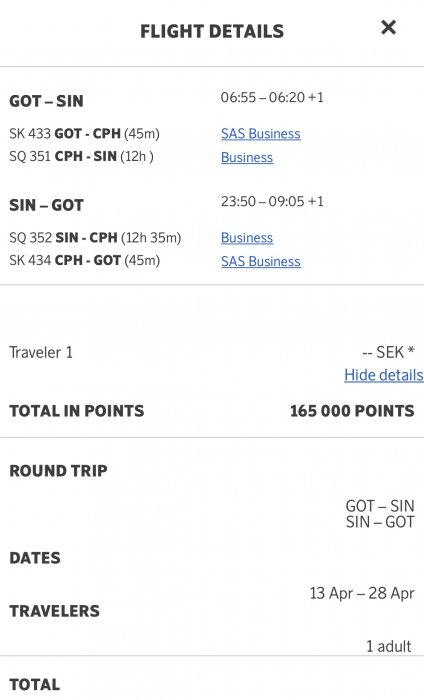
Task: Click the SK 434 CPH - GOT segment
Action: click(x=84, y=260)
